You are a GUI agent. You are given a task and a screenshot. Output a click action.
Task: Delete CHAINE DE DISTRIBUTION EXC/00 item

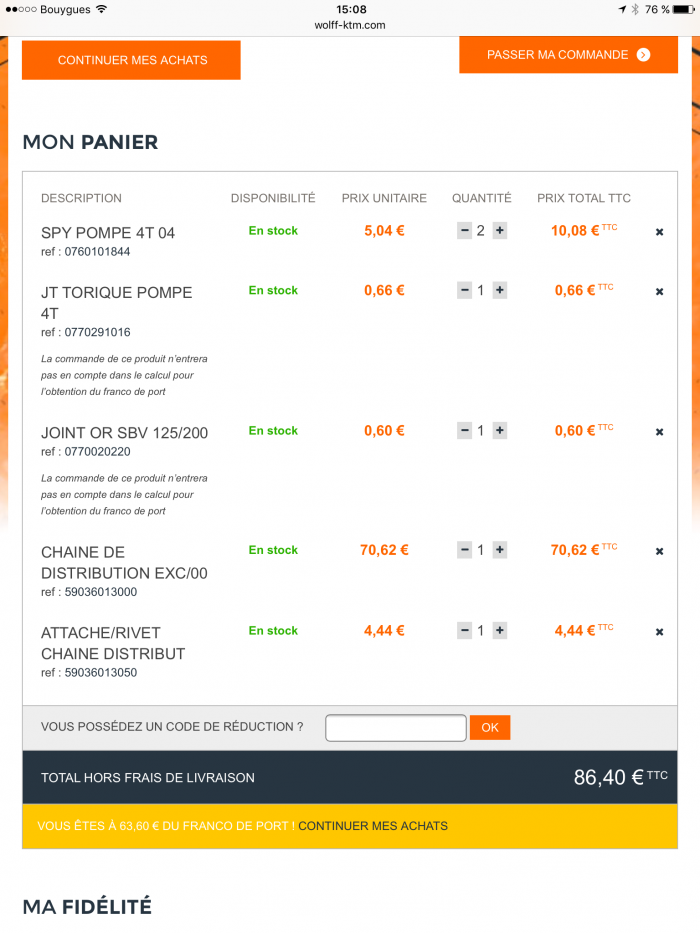[x=659, y=552]
